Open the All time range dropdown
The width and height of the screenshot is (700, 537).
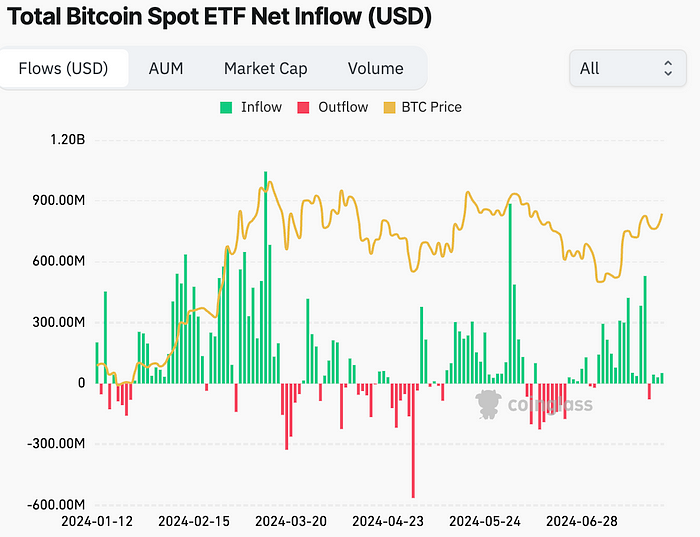point(628,68)
